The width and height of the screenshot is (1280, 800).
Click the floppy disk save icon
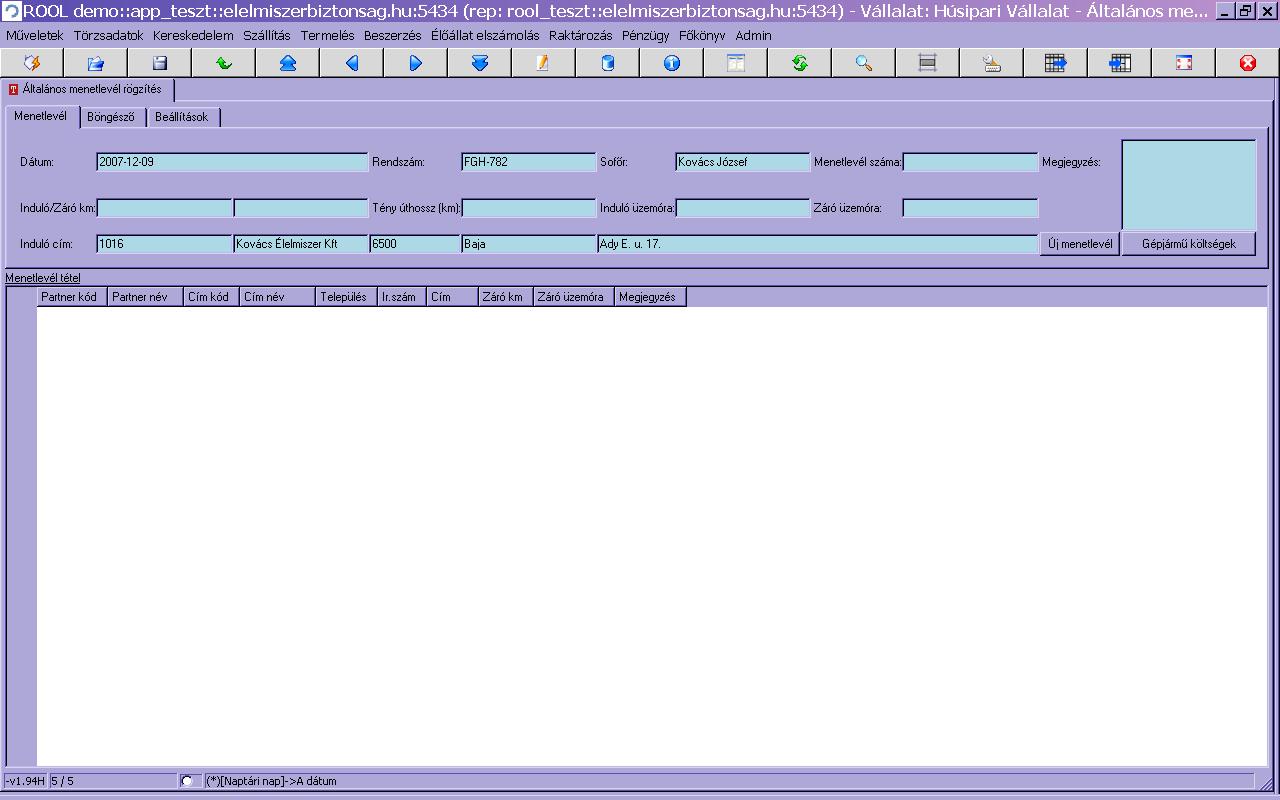160,63
